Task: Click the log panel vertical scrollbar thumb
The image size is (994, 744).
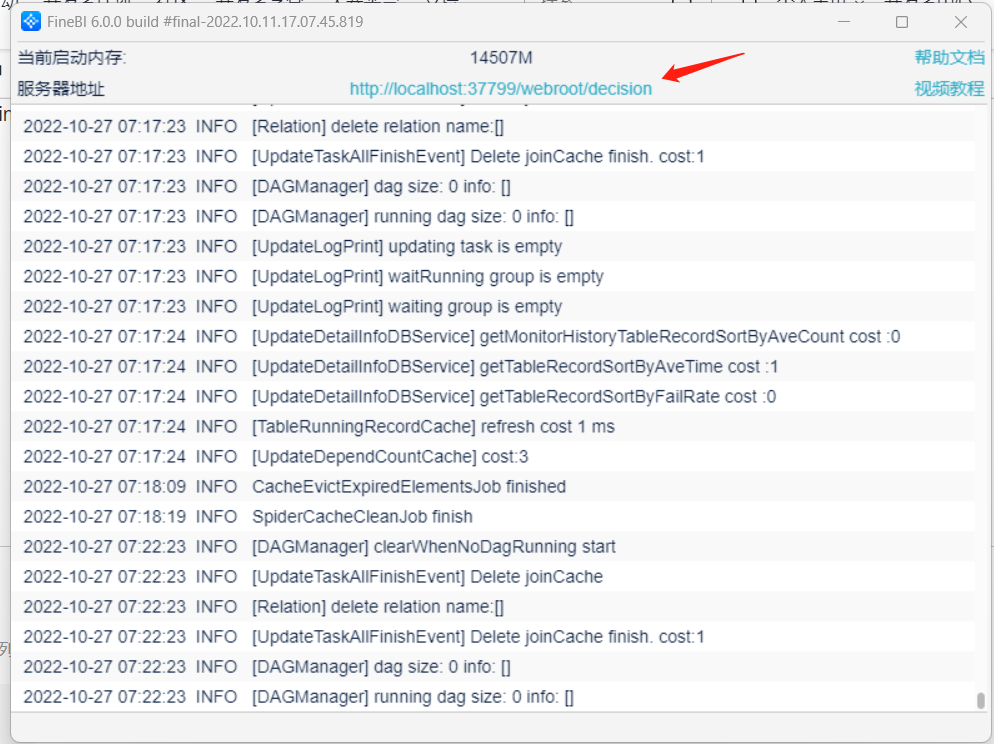Action: coord(981,700)
